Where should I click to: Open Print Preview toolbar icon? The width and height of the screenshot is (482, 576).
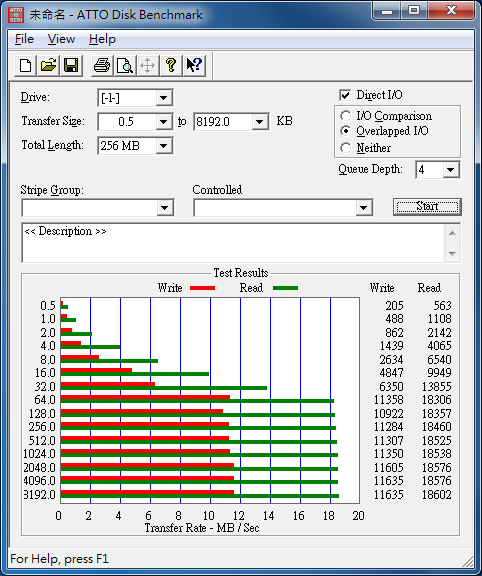[125, 66]
